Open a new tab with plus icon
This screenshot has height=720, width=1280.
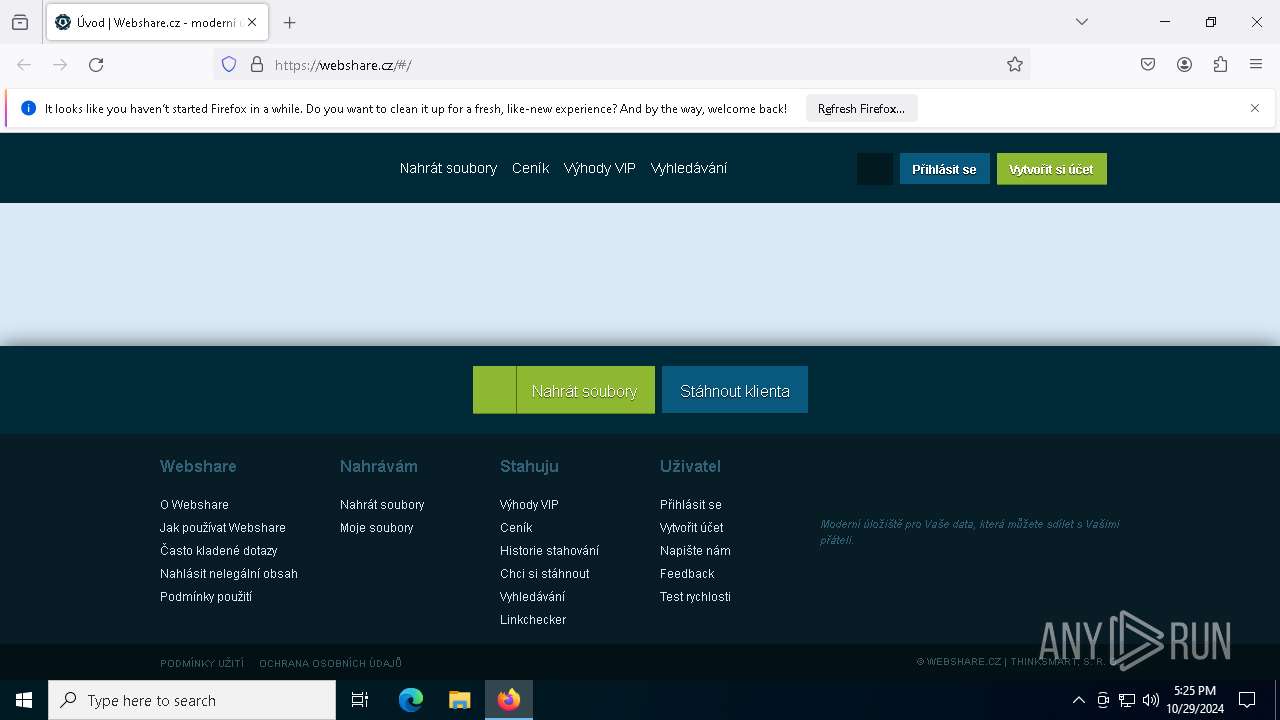pyautogui.click(x=290, y=22)
